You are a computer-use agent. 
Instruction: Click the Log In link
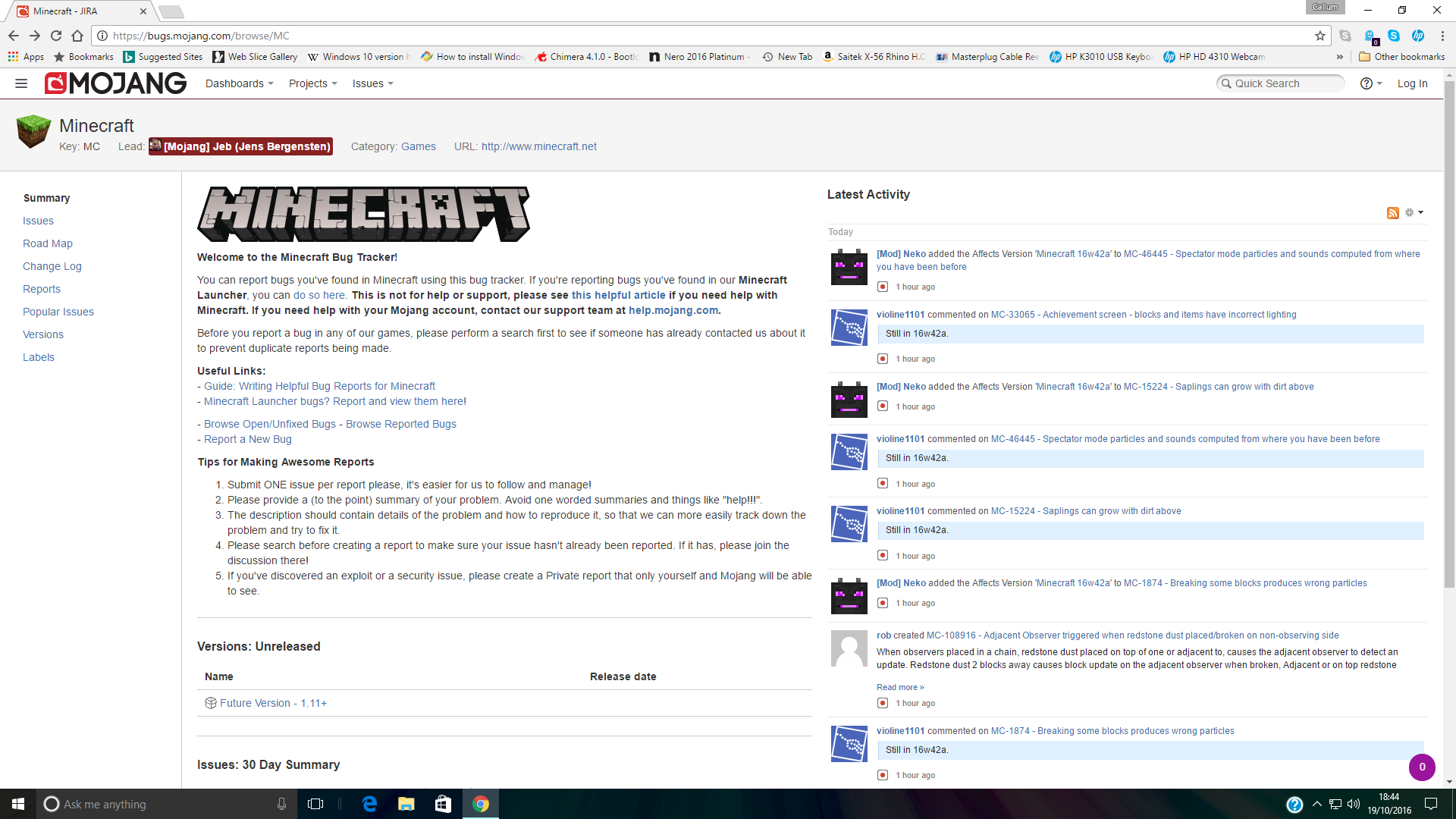point(1412,83)
